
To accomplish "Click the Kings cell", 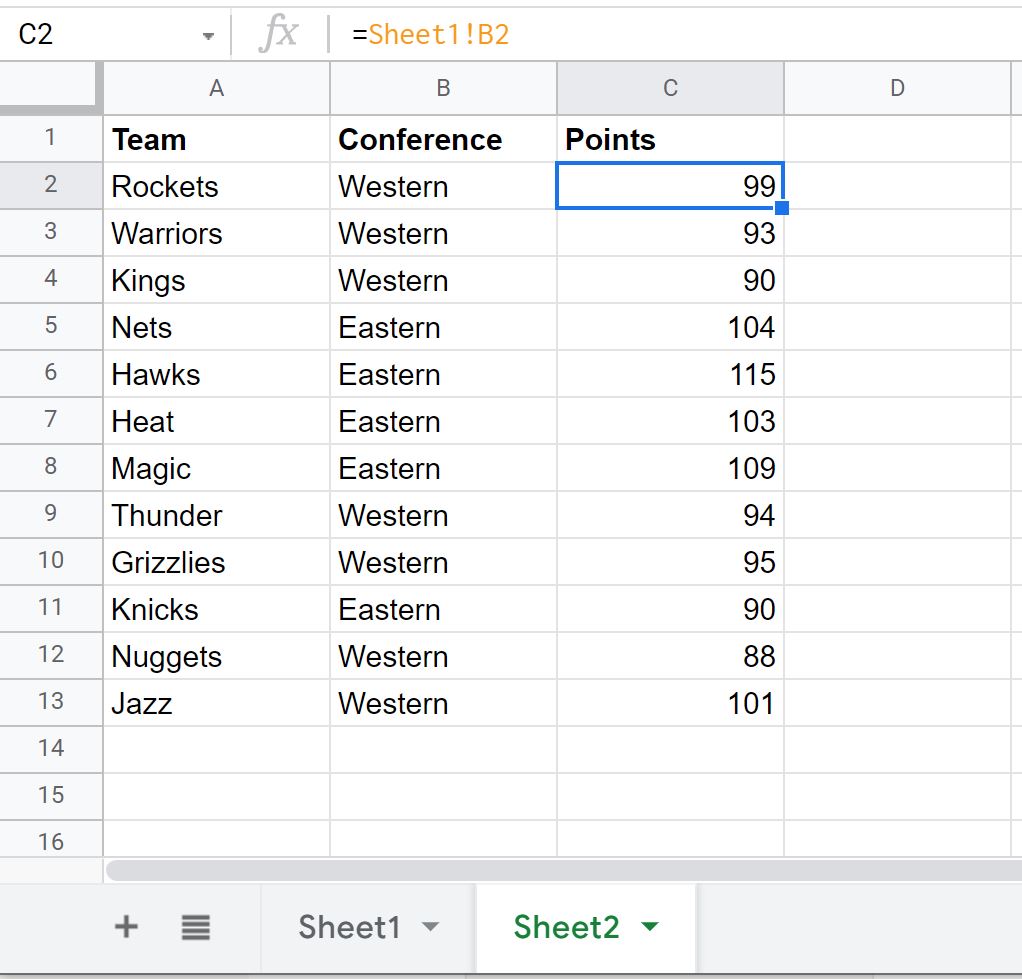I will pos(216,280).
